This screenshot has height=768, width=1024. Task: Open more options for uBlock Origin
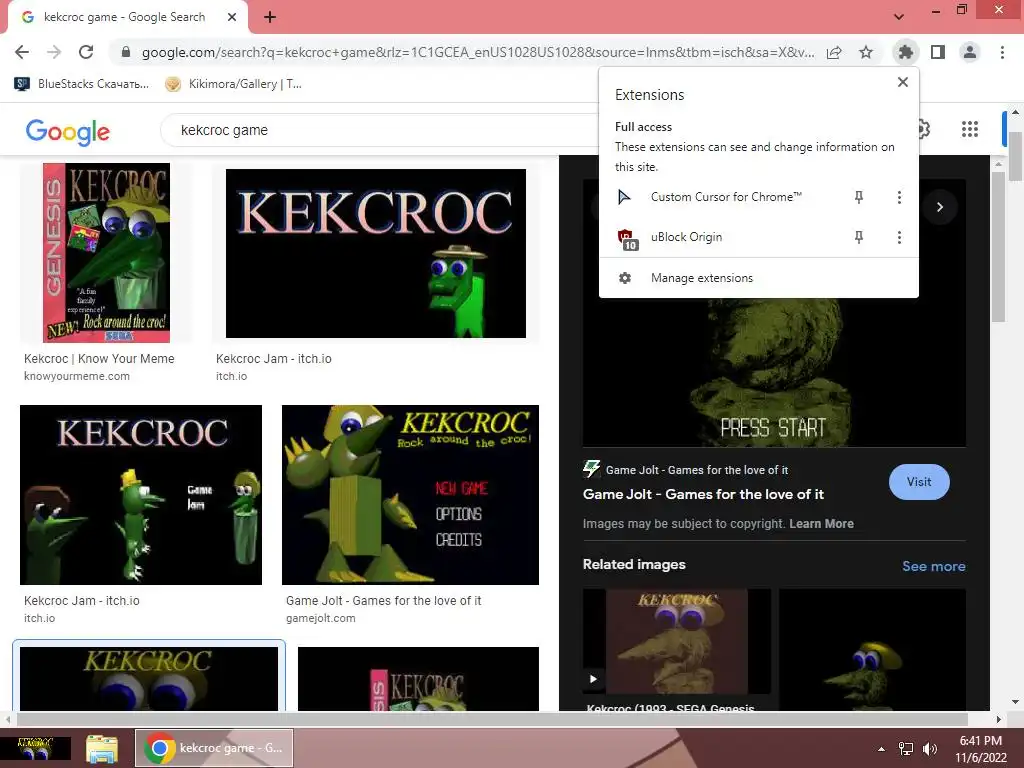click(899, 237)
